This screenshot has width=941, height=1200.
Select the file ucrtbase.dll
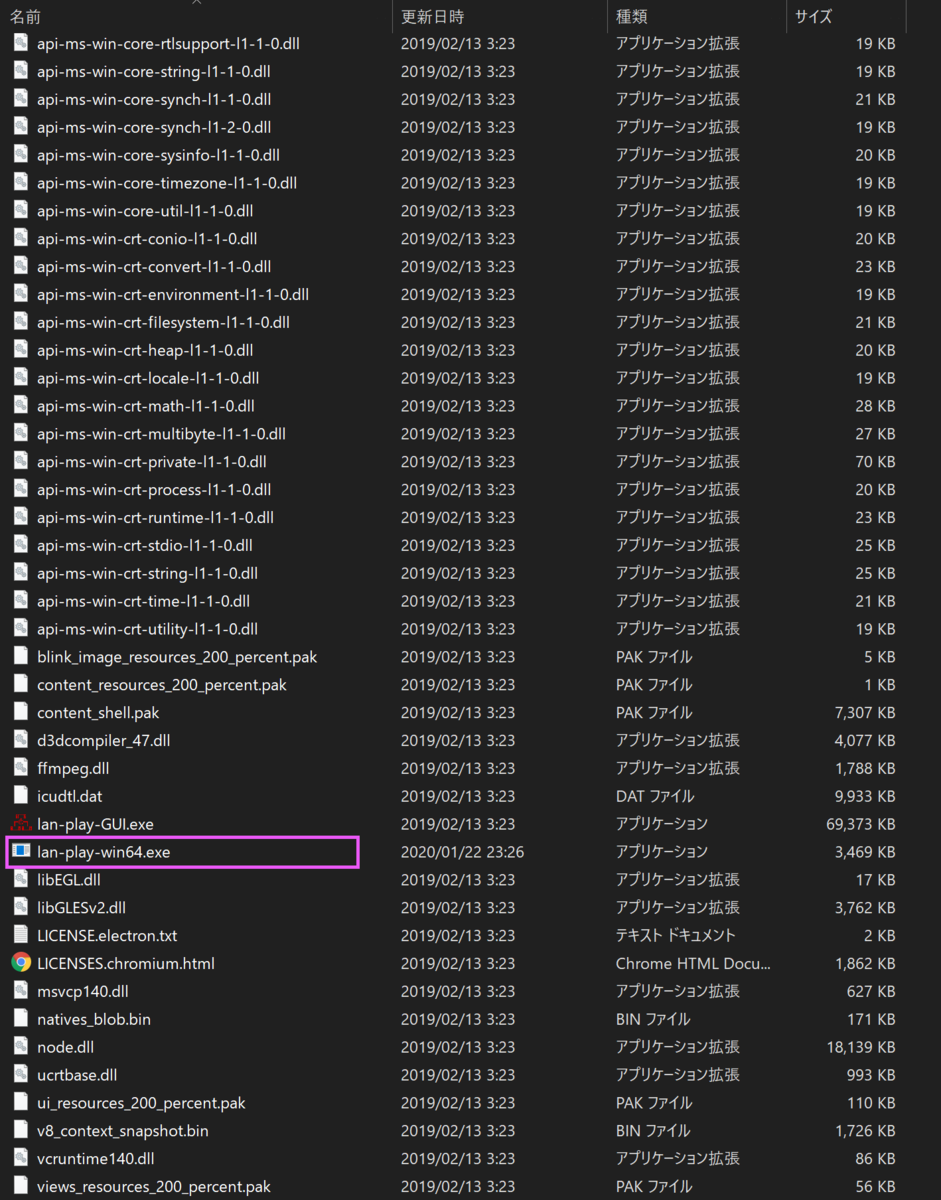click(x=77, y=1075)
